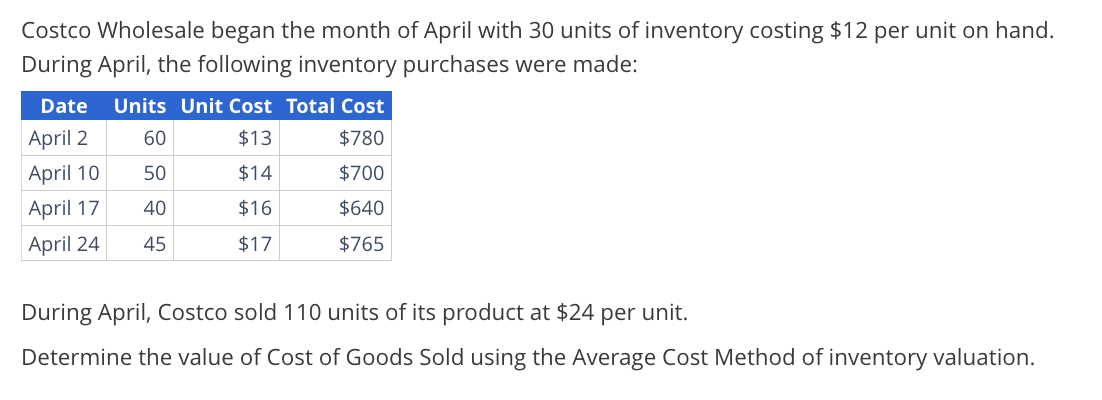Screen dimensions: 1102x400
Task: Select the April 2 date cell
Action: pyautogui.click(x=64, y=138)
